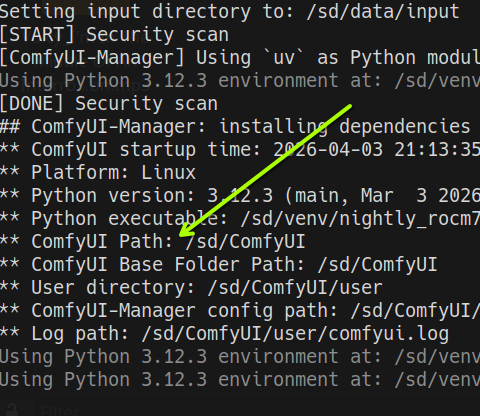Click the "ComfyUI startup time" log line

click(240, 150)
